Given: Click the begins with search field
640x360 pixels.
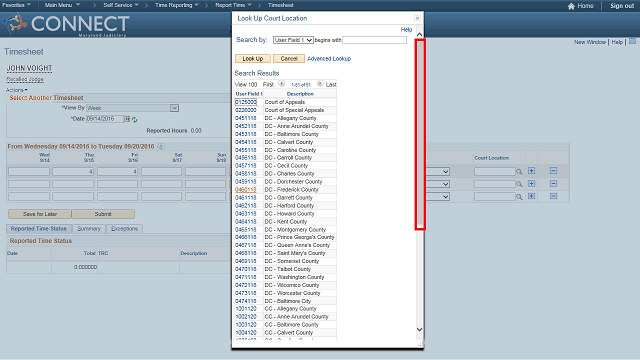Looking at the screenshot, I should [374, 40].
